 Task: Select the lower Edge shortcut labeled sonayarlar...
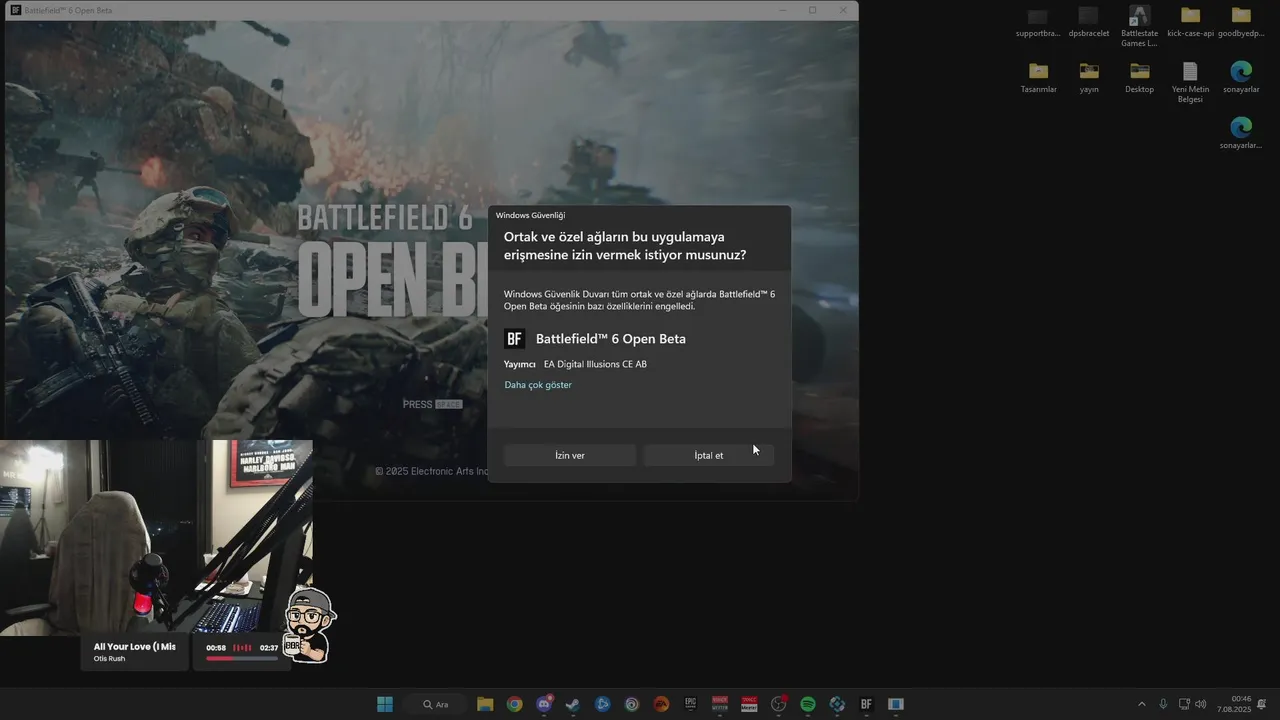[x=1241, y=134]
